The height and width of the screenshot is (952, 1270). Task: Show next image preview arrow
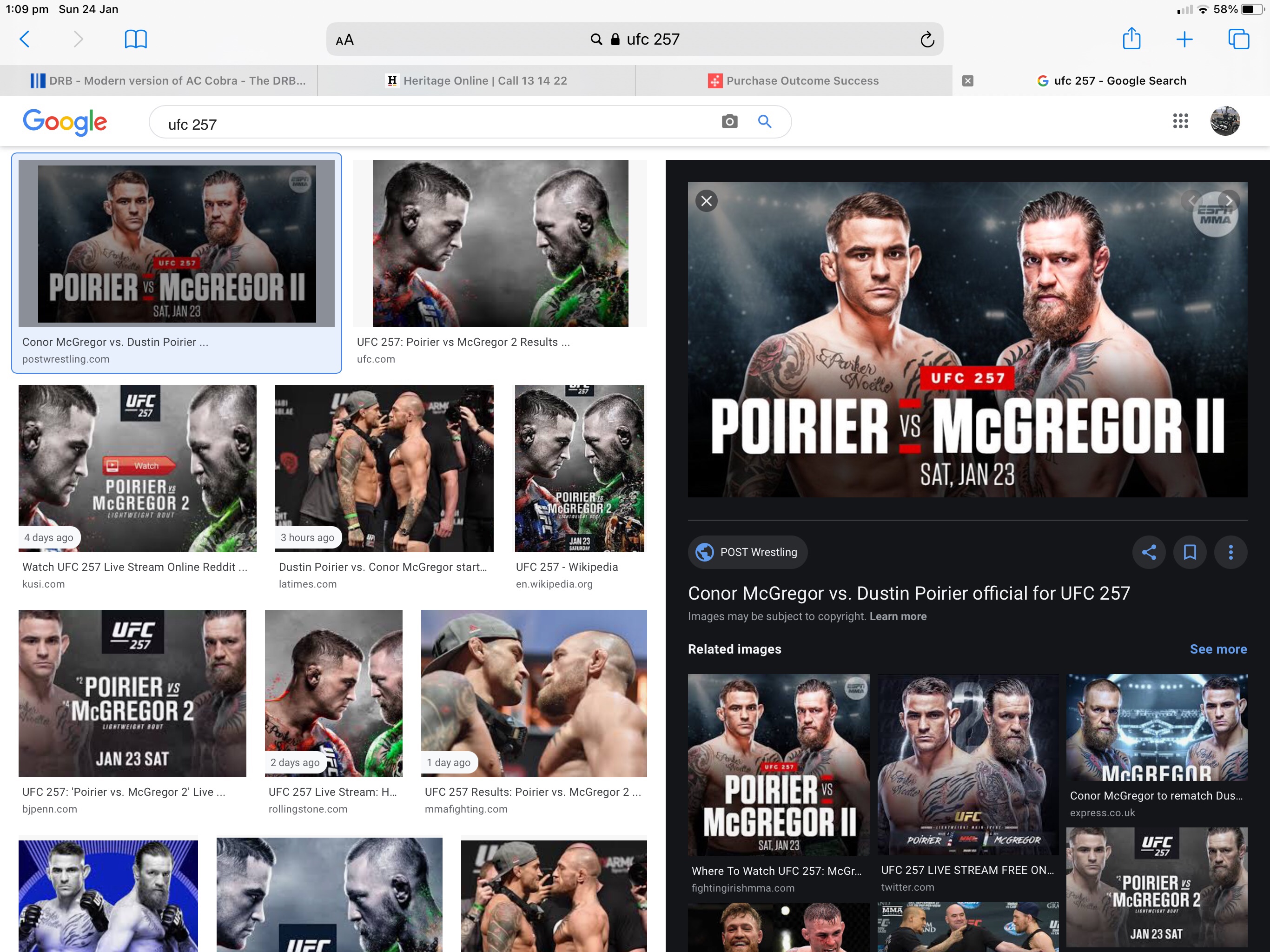tap(1228, 200)
